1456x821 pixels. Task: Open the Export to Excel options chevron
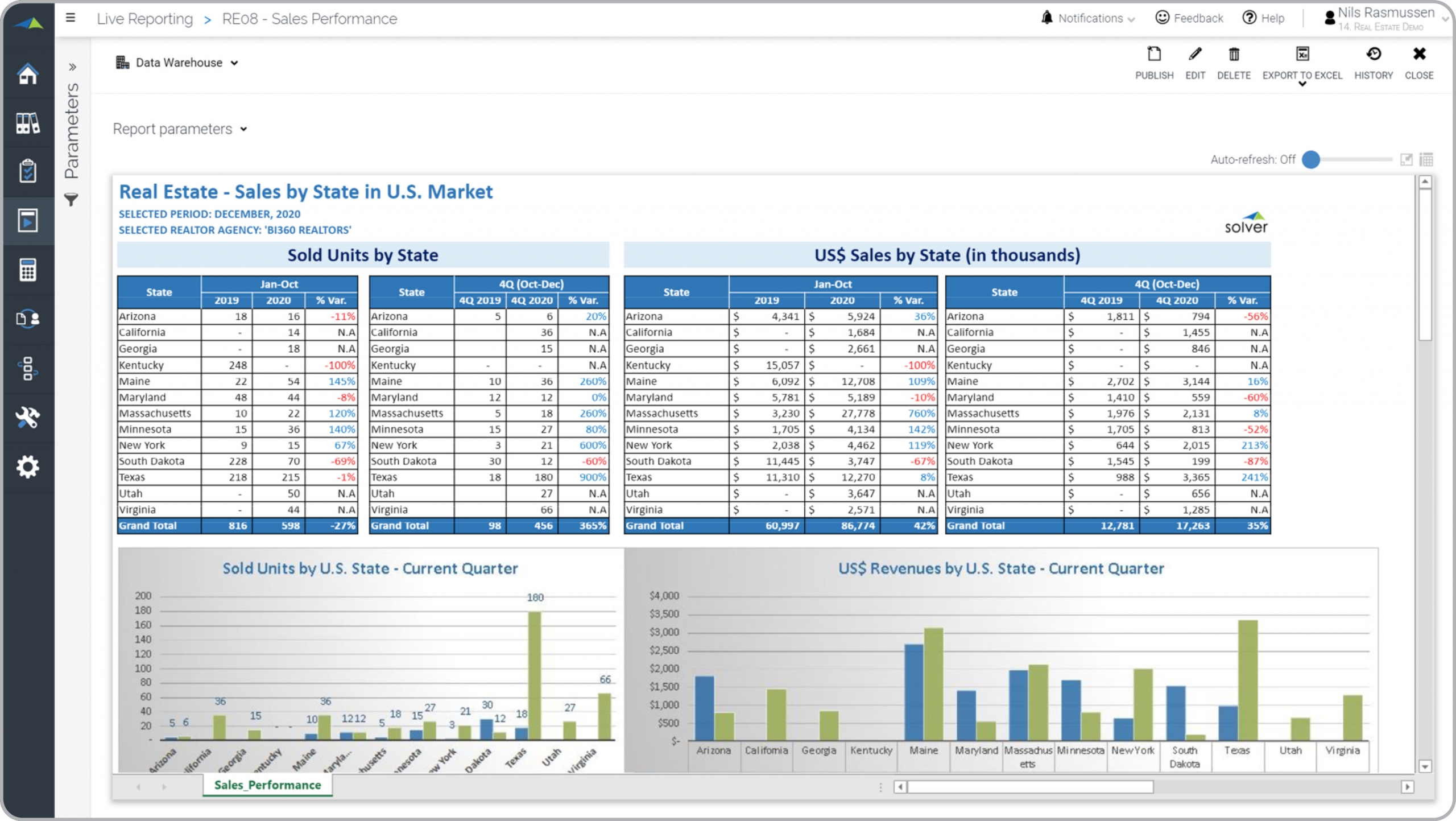[1302, 84]
